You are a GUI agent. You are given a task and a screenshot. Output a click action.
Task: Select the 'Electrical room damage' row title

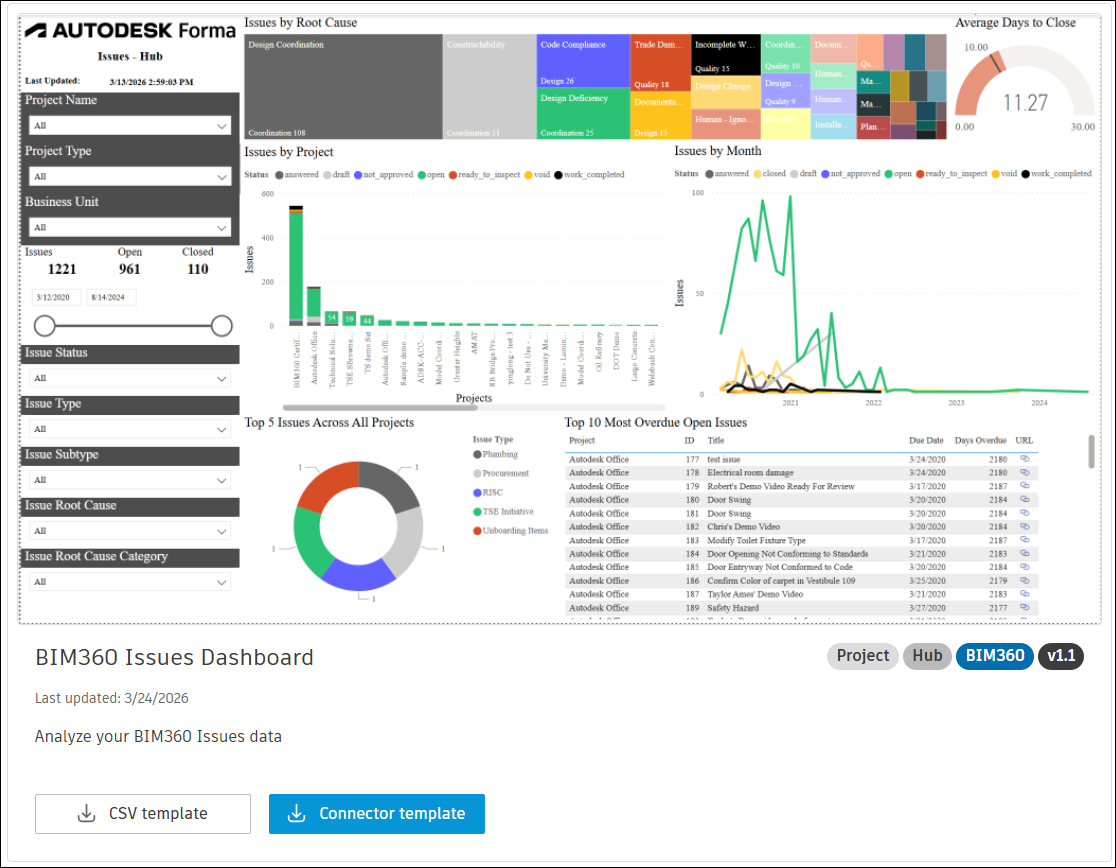[750, 473]
